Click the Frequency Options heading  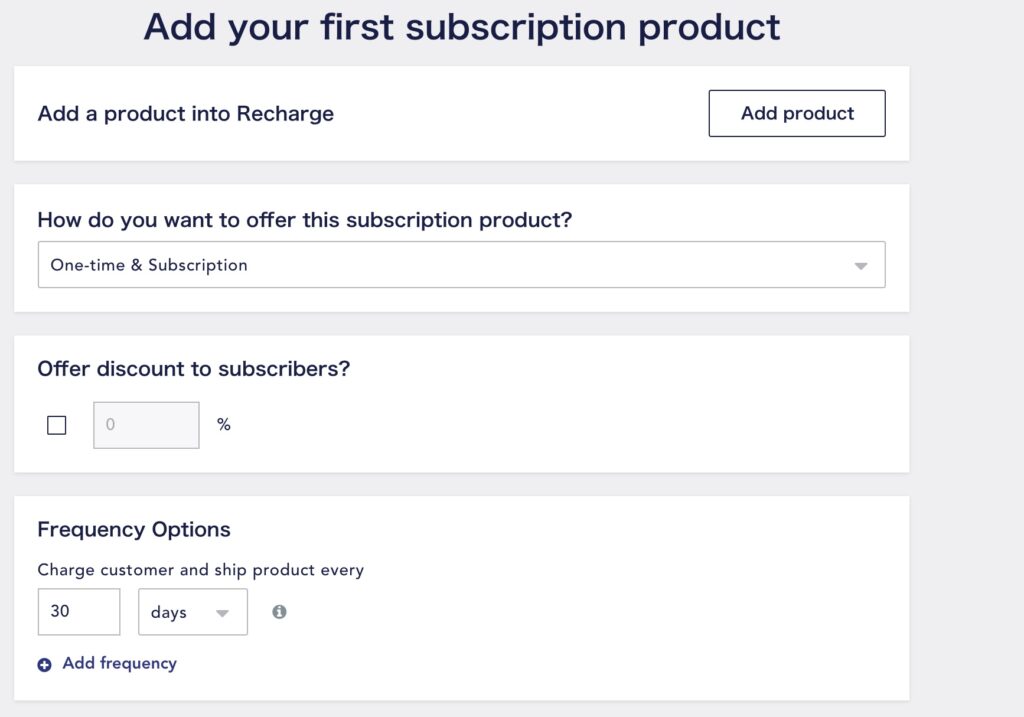[134, 529]
